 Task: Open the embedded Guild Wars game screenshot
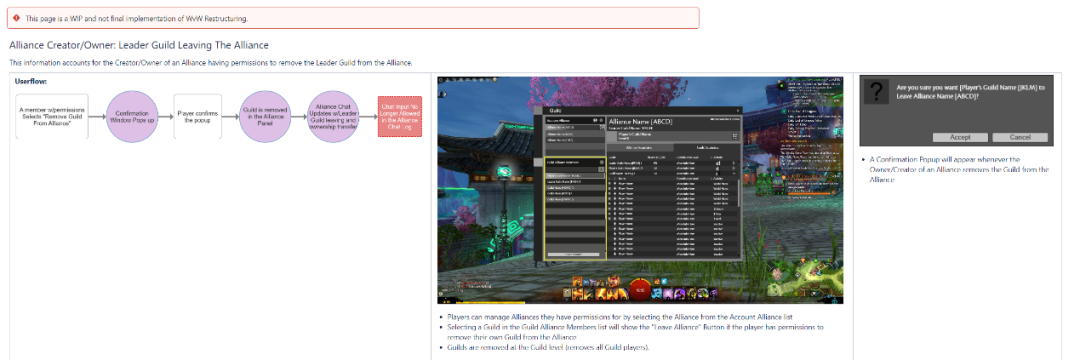[x=640, y=190]
